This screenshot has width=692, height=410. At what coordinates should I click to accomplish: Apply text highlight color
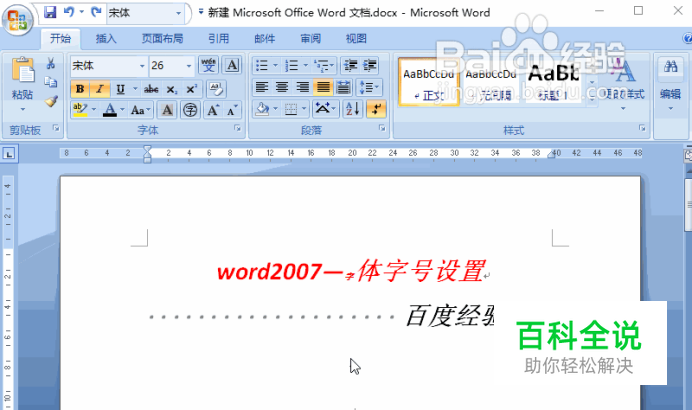(80, 110)
